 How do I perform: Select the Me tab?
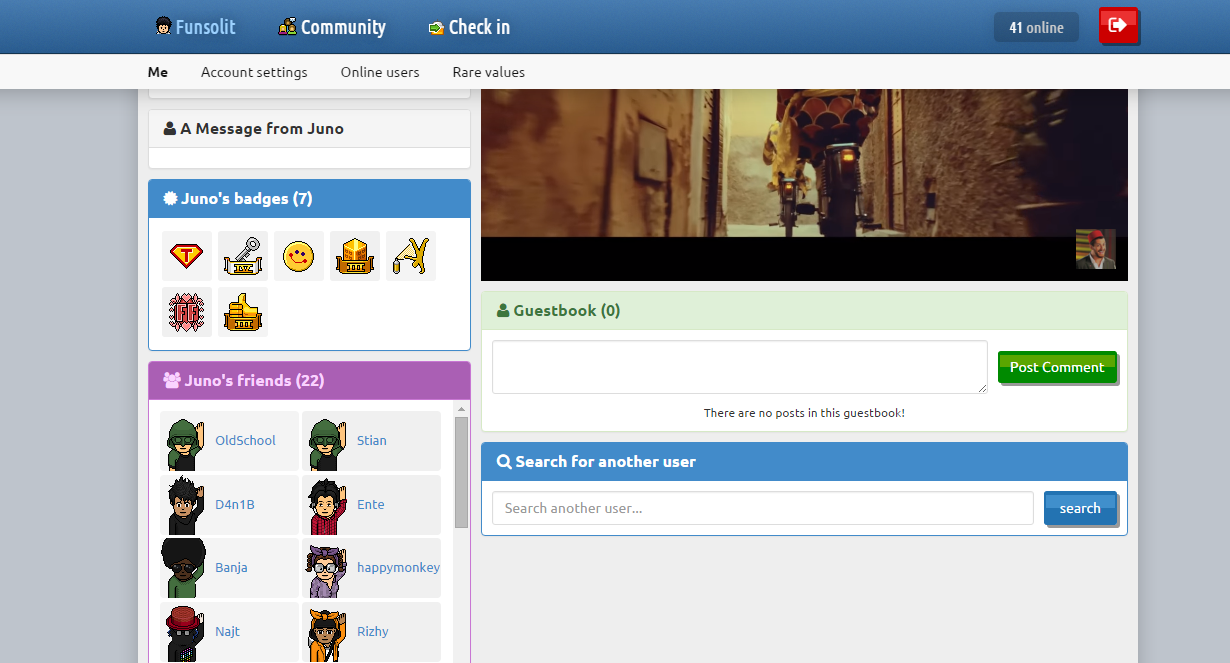157,72
